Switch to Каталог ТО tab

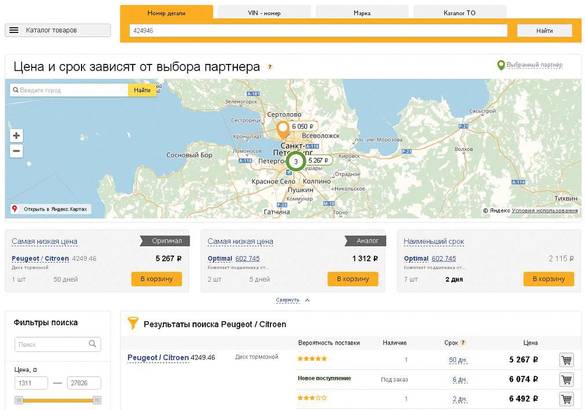click(x=460, y=13)
